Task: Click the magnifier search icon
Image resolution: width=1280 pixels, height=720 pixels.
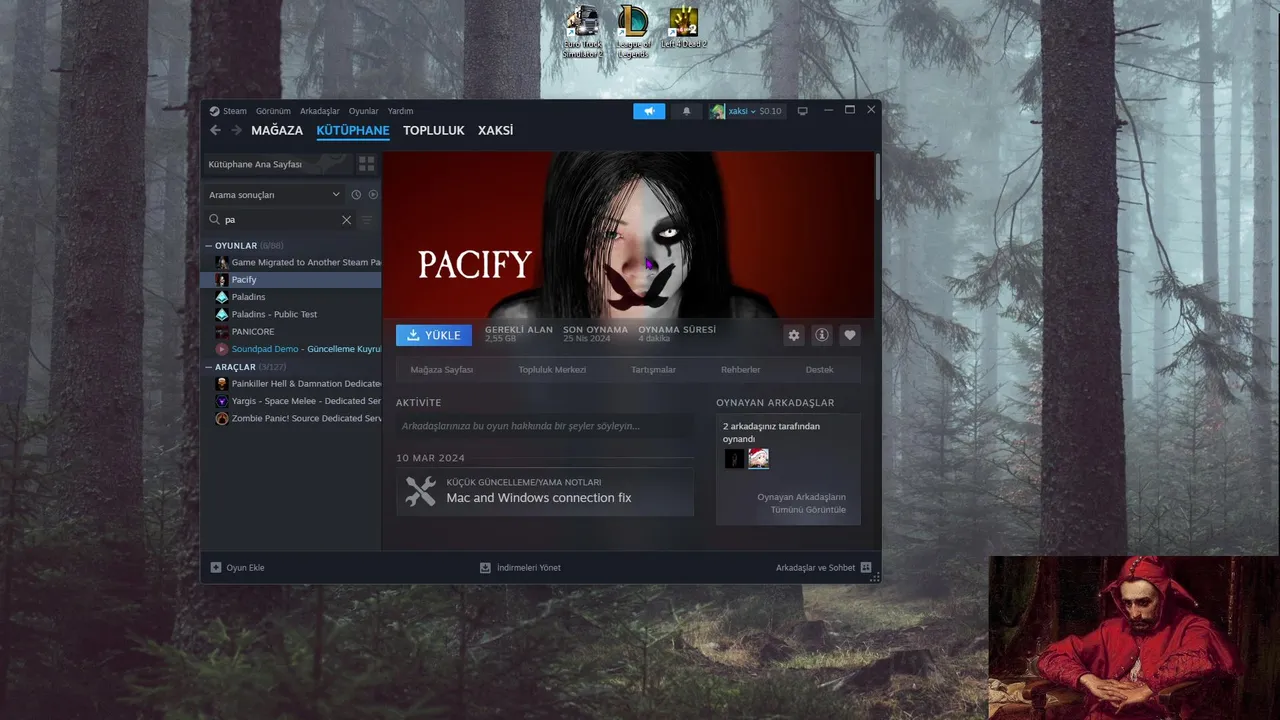Action: click(214, 220)
